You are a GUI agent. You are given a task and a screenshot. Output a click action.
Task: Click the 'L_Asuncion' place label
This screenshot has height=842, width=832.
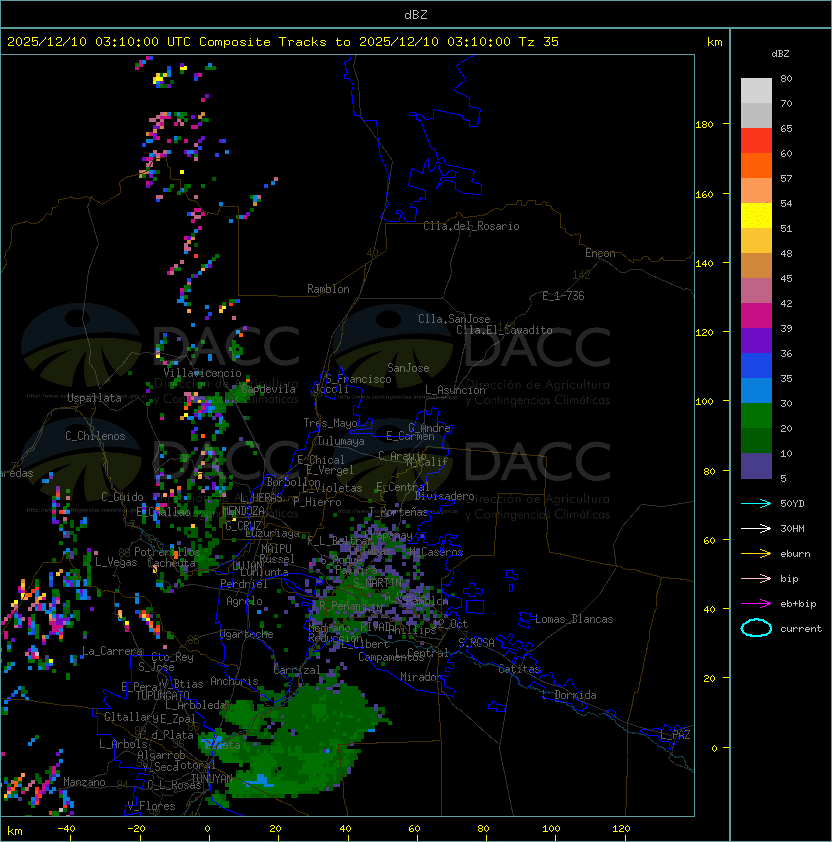pos(455,390)
